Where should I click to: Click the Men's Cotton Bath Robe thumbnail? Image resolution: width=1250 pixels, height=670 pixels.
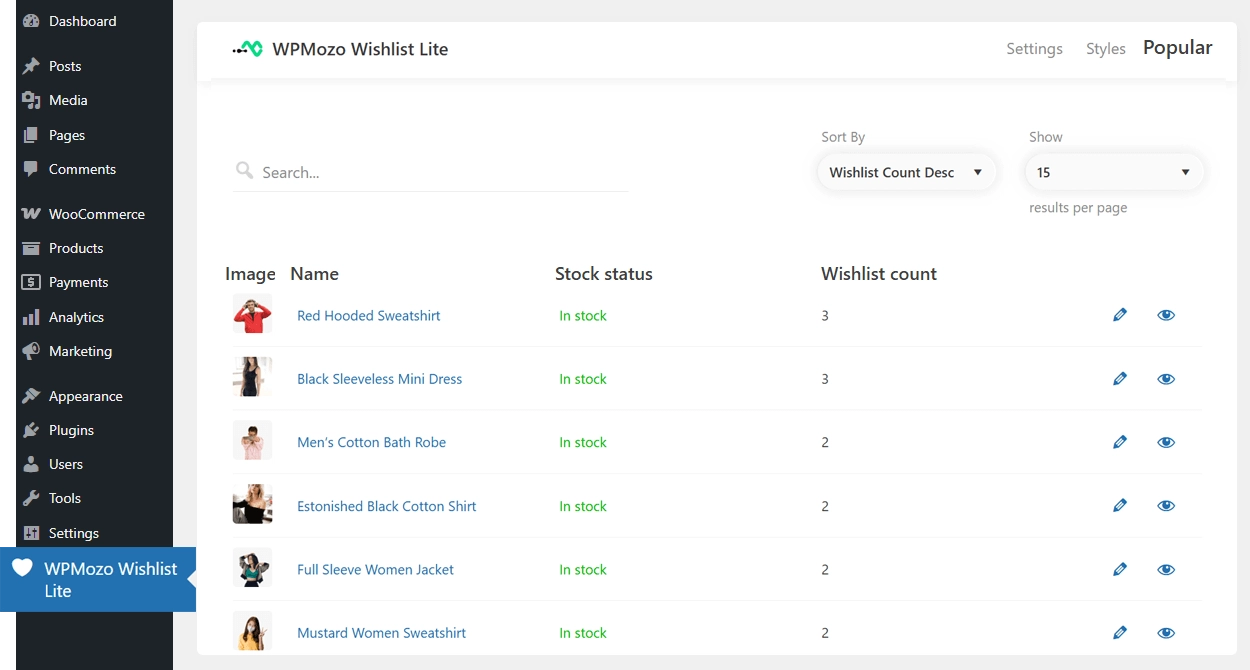pyautogui.click(x=252, y=441)
